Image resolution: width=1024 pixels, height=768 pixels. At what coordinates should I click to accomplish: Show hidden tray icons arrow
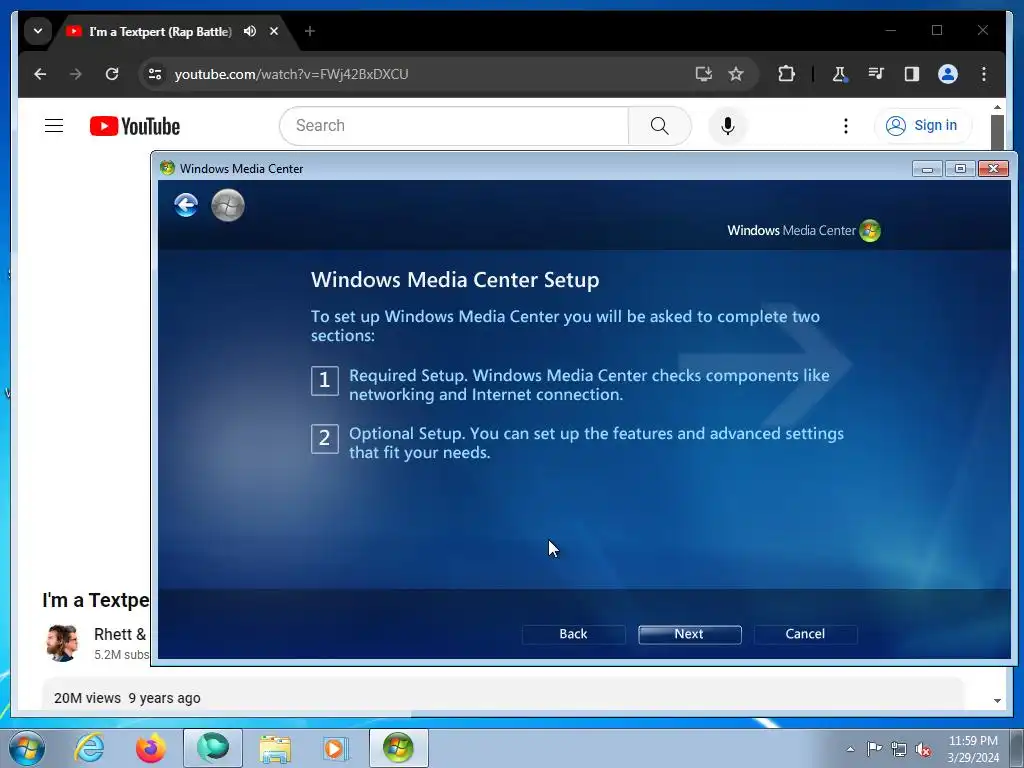(850, 749)
